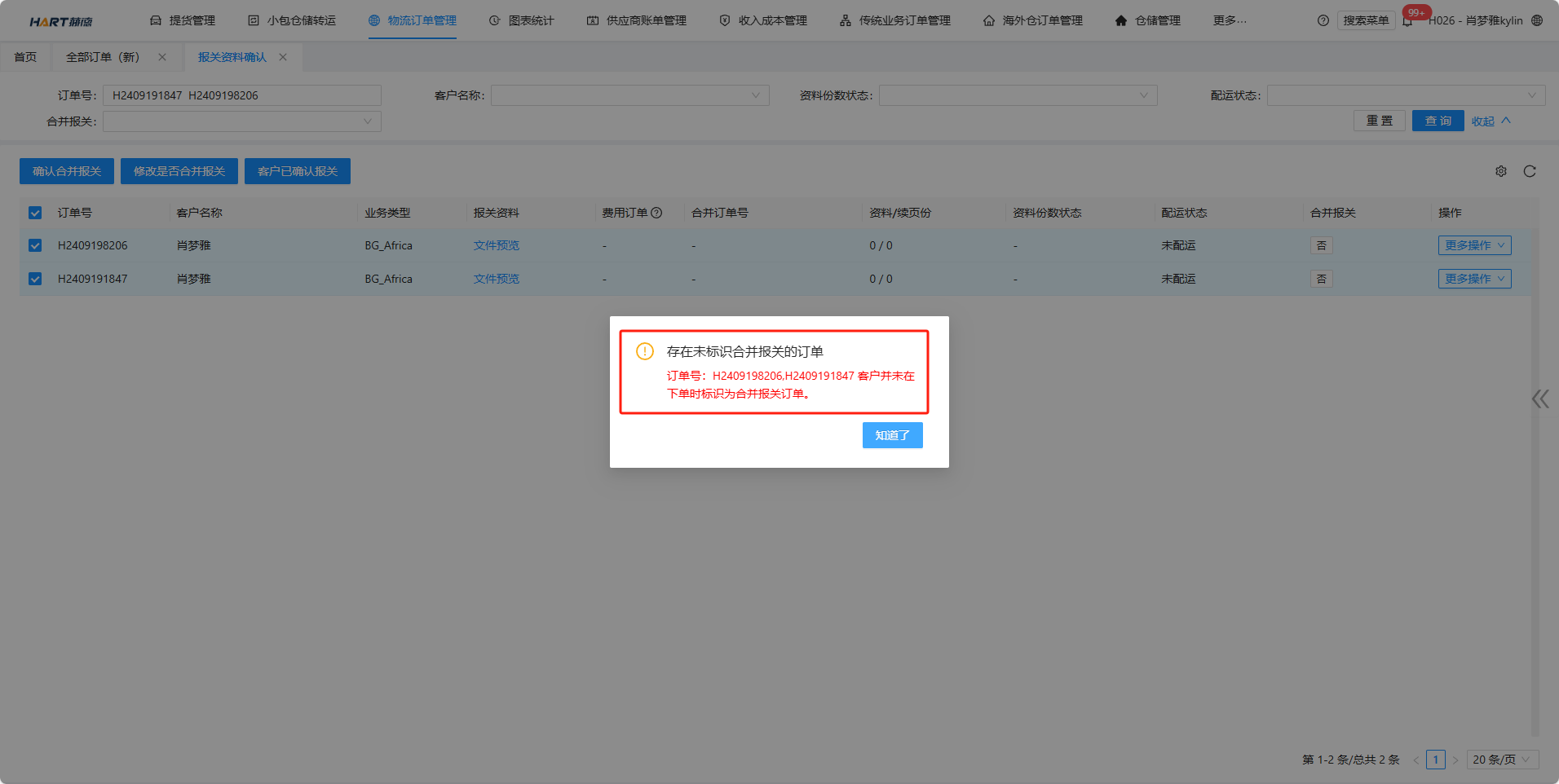Viewport: 1559px width, 784px height.
Task: Toggle the select-all header checkbox
Action: (x=35, y=213)
